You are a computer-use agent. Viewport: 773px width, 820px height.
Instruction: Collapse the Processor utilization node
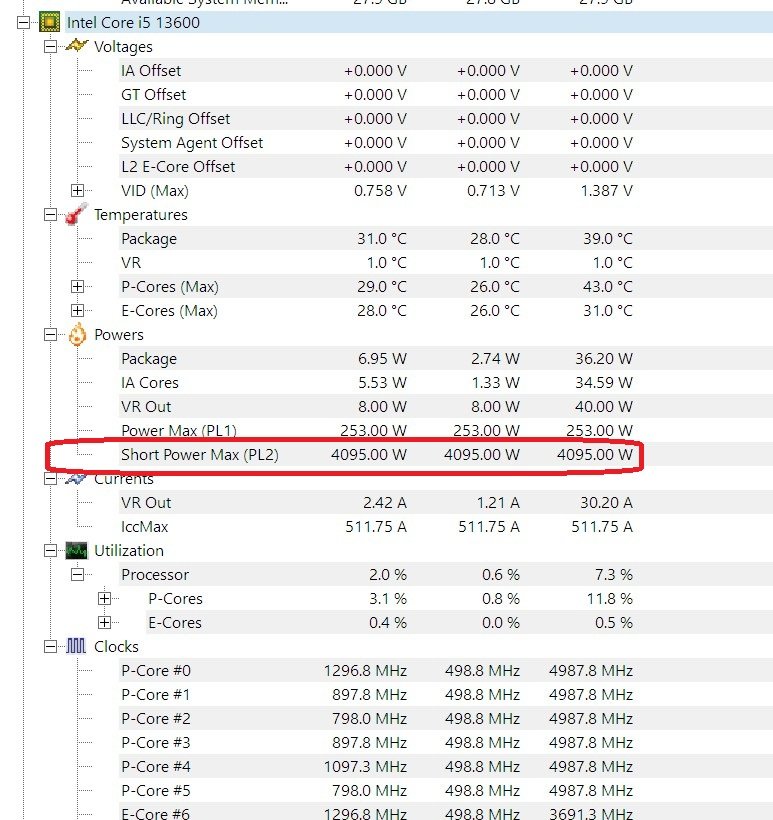(77, 575)
